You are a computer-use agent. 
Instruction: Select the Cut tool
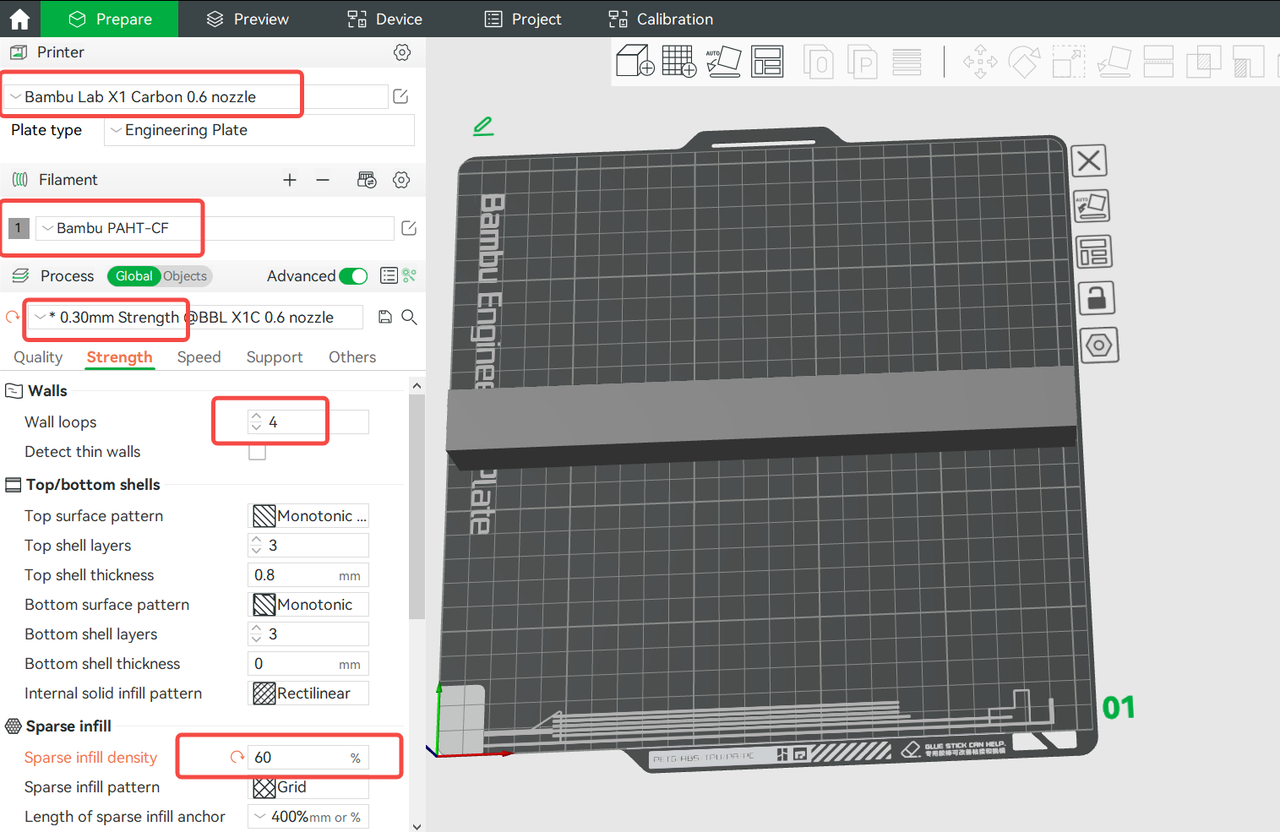point(1159,62)
